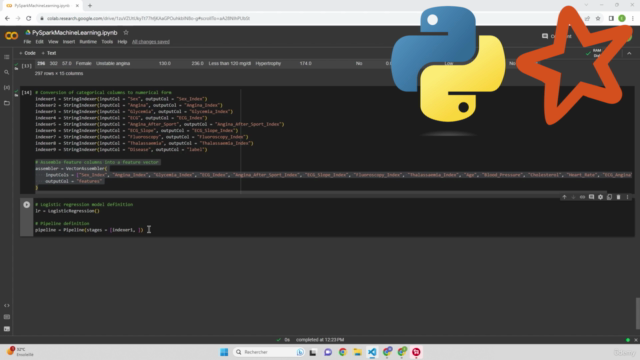Bookmark this page in the address bar
640x360 pixels.
click(x=598, y=18)
